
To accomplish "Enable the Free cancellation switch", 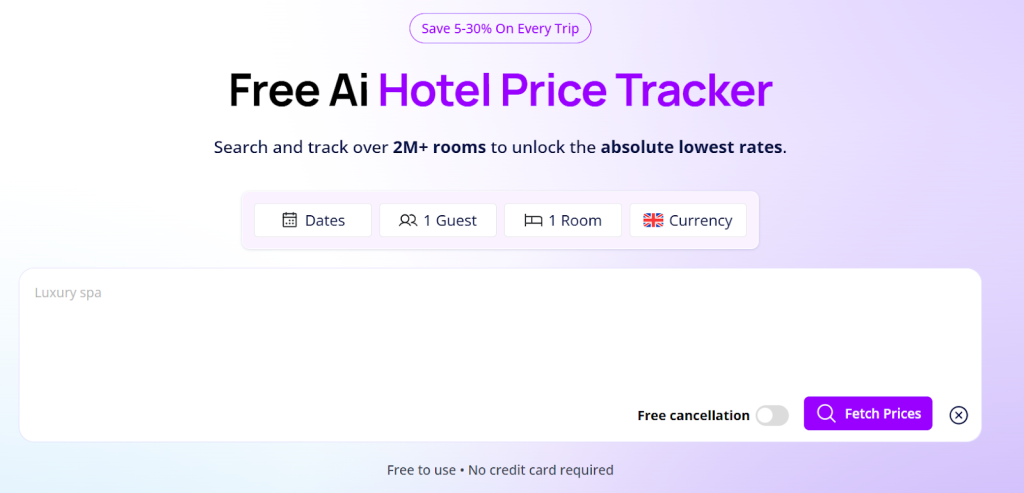I will click(x=772, y=415).
